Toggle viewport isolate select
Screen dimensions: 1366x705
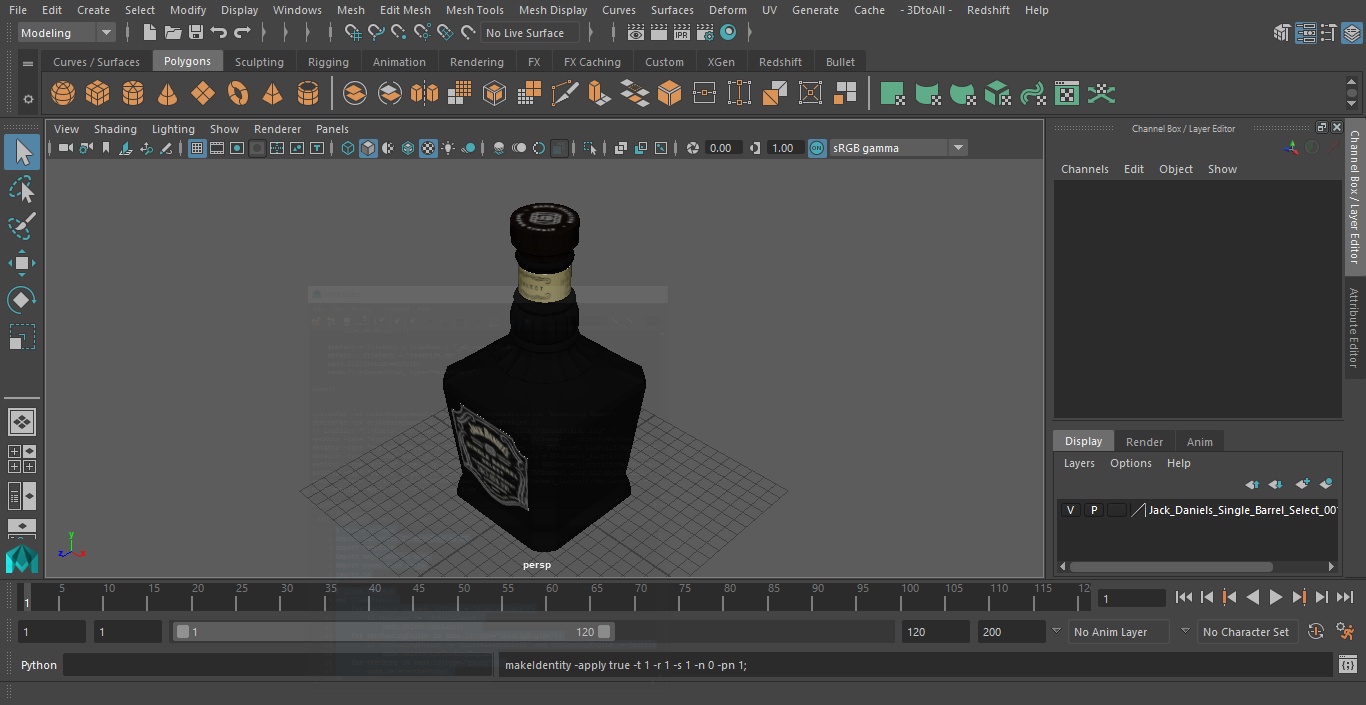point(590,148)
